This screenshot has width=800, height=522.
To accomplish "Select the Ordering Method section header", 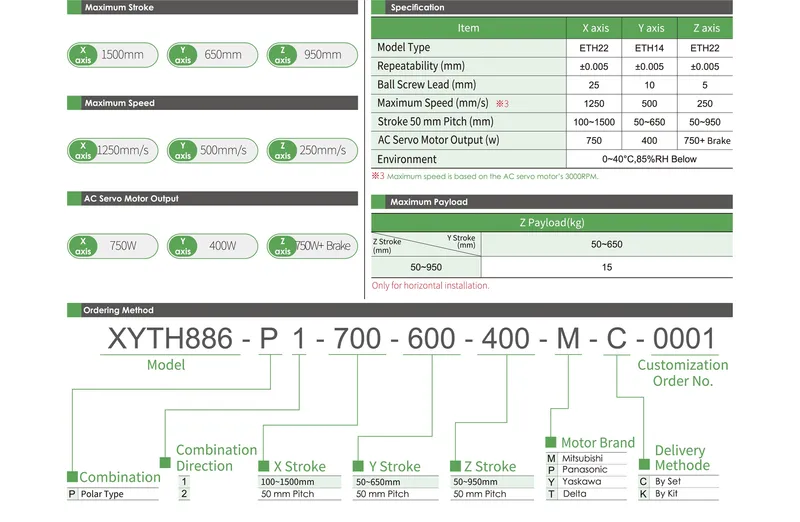I will (399, 310).
